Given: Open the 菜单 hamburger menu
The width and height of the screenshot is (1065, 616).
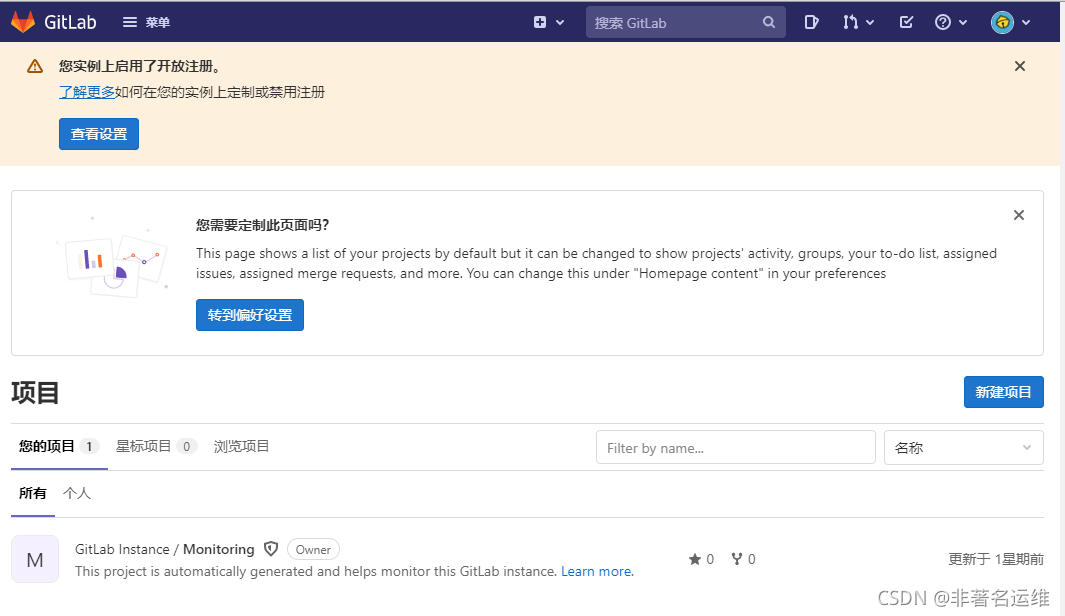Looking at the screenshot, I should tap(146, 22).
